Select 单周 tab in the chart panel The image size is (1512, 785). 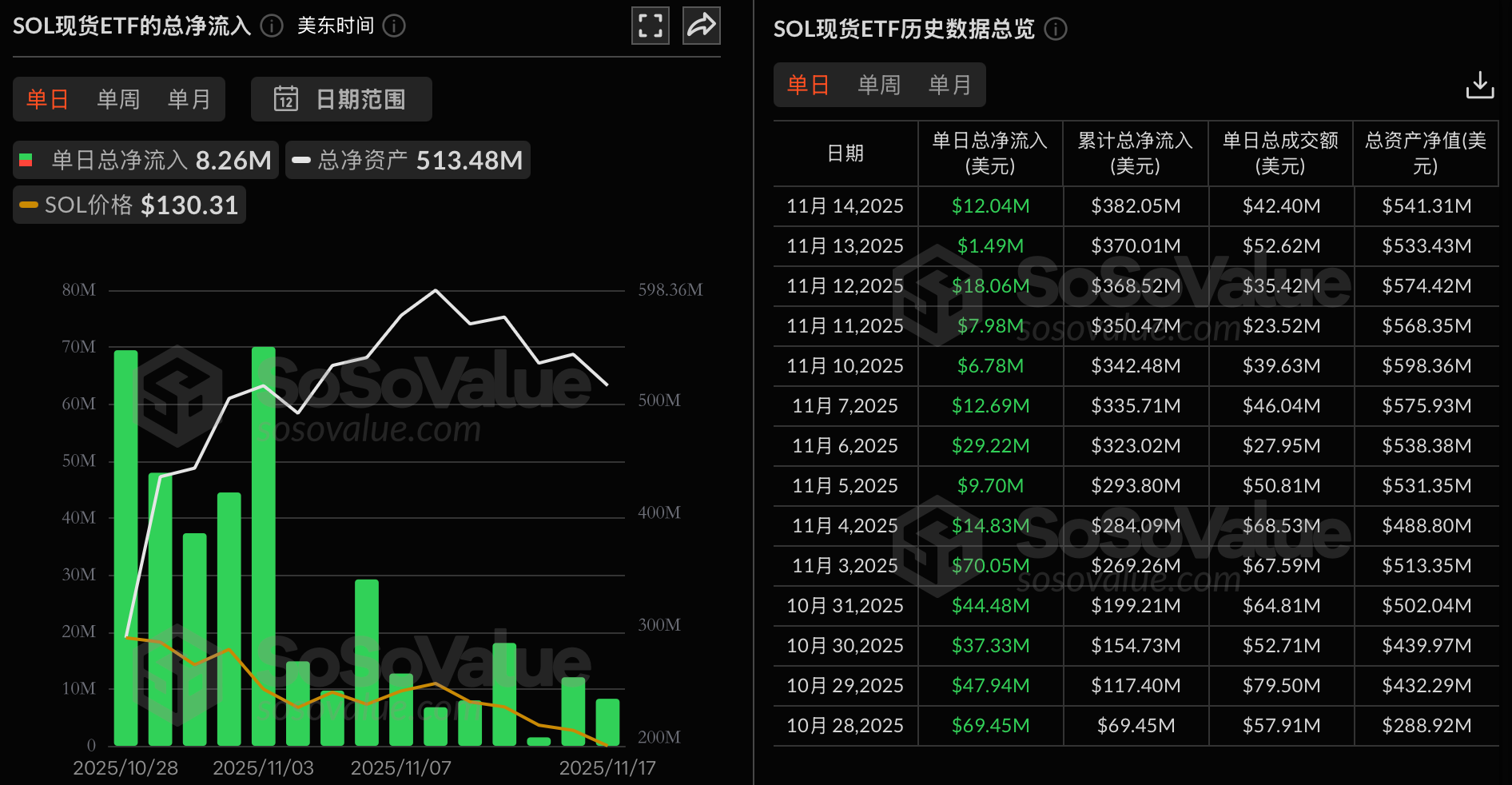118,99
